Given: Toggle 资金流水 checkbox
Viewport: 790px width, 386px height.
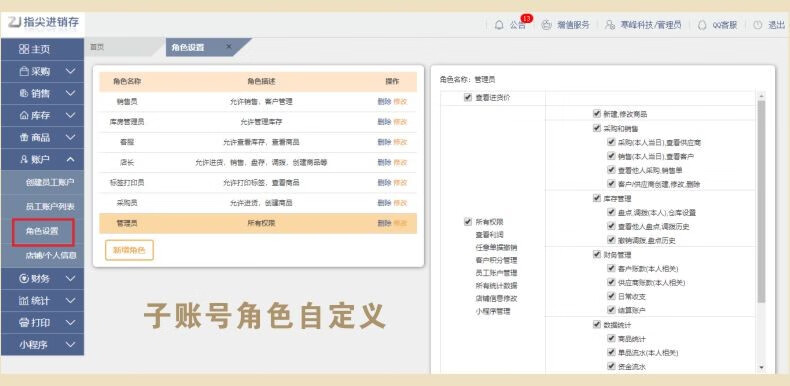Looking at the screenshot, I should tap(611, 366).
